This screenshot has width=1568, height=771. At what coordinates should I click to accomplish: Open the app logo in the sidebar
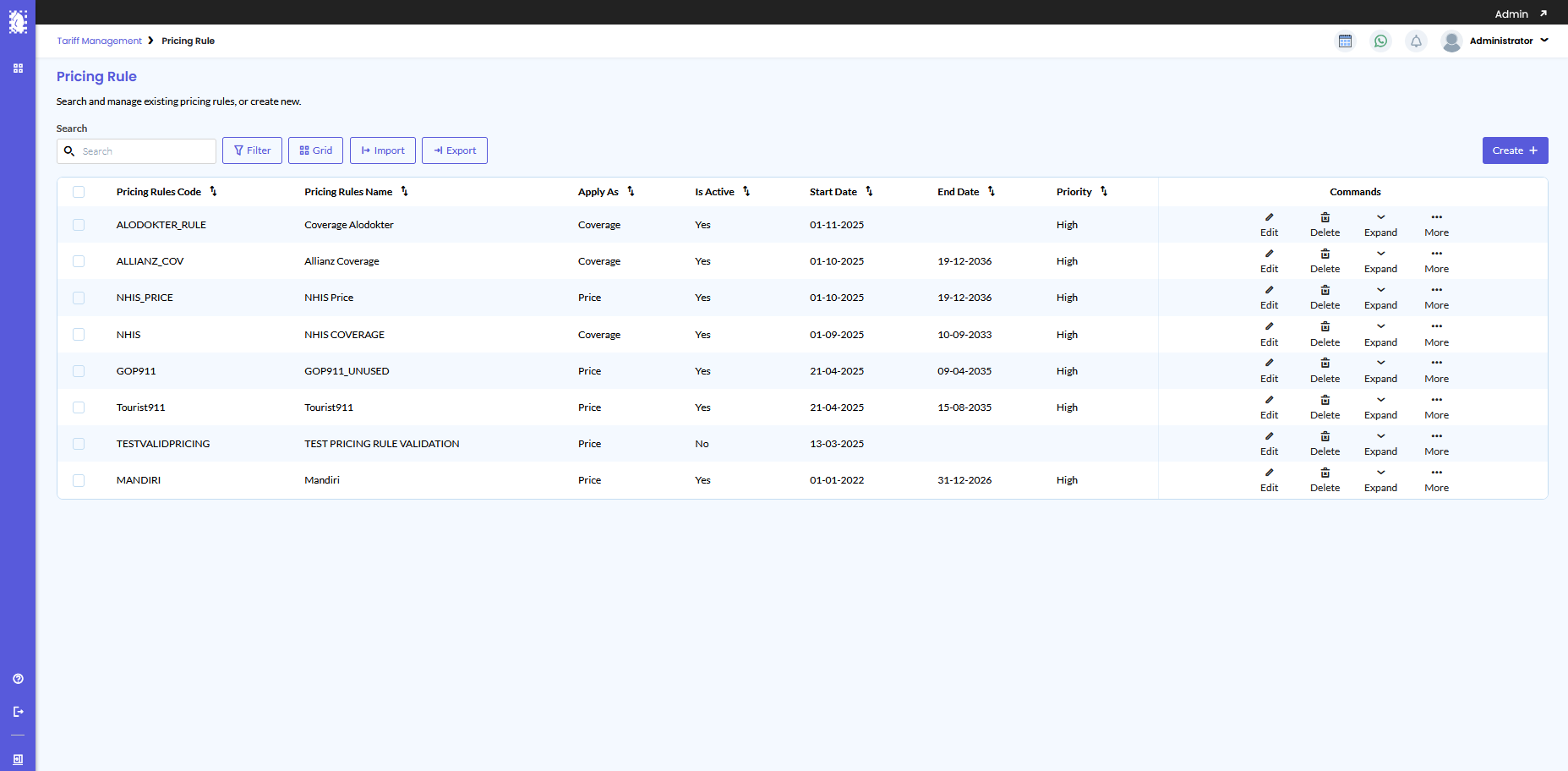(x=18, y=21)
